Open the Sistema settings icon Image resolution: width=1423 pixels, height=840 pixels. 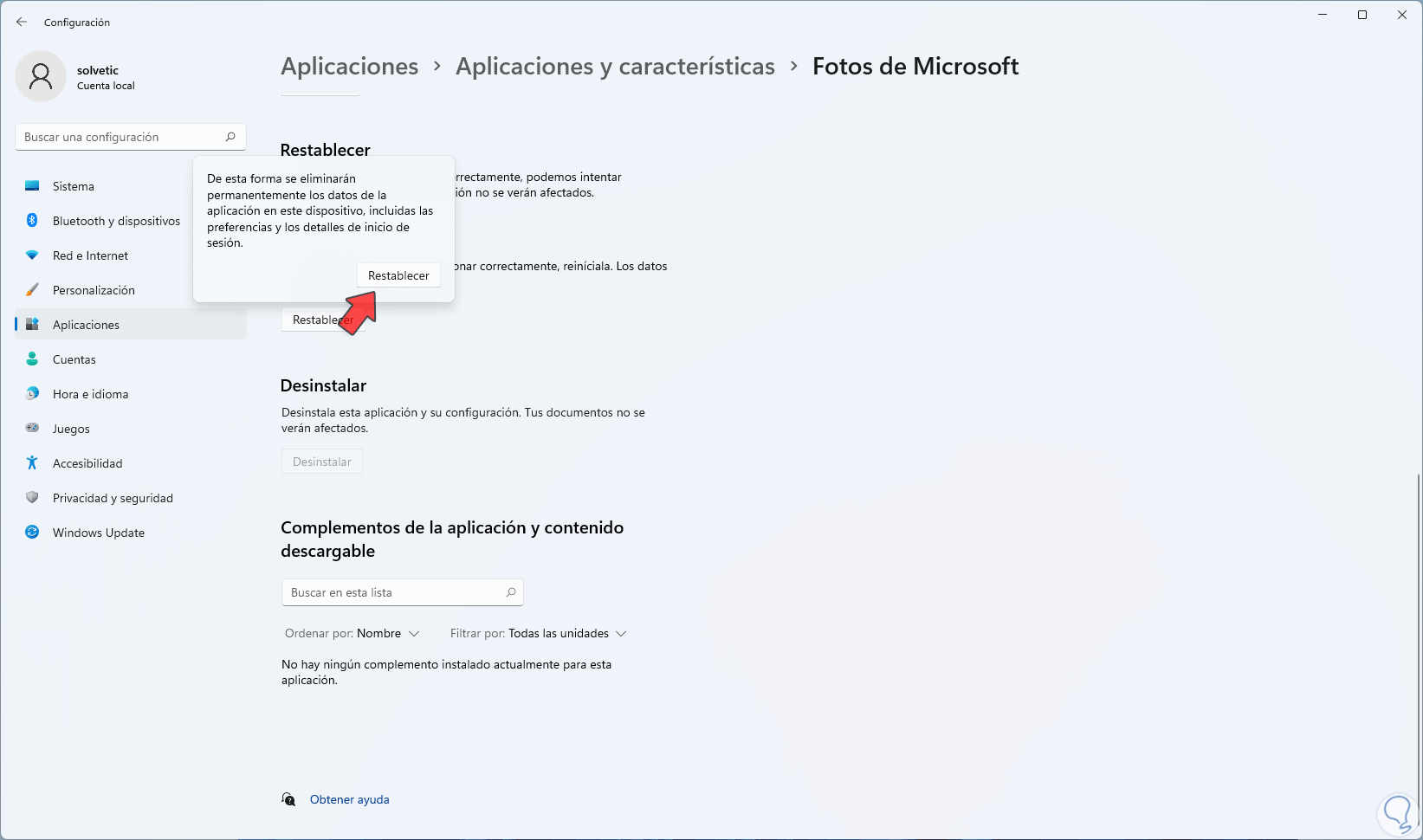[x=32, y=186]
